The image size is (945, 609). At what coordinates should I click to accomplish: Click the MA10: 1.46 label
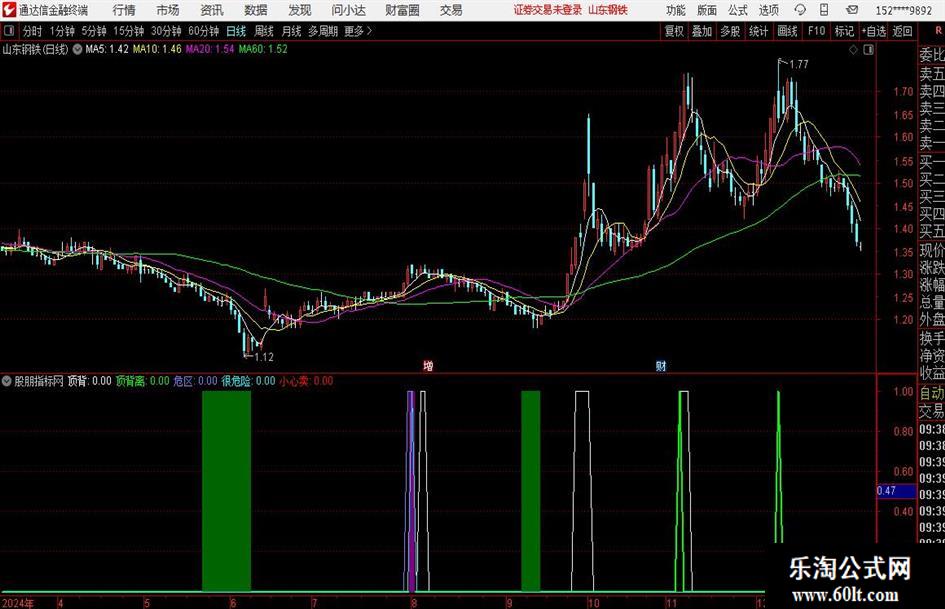coord(157,49)
